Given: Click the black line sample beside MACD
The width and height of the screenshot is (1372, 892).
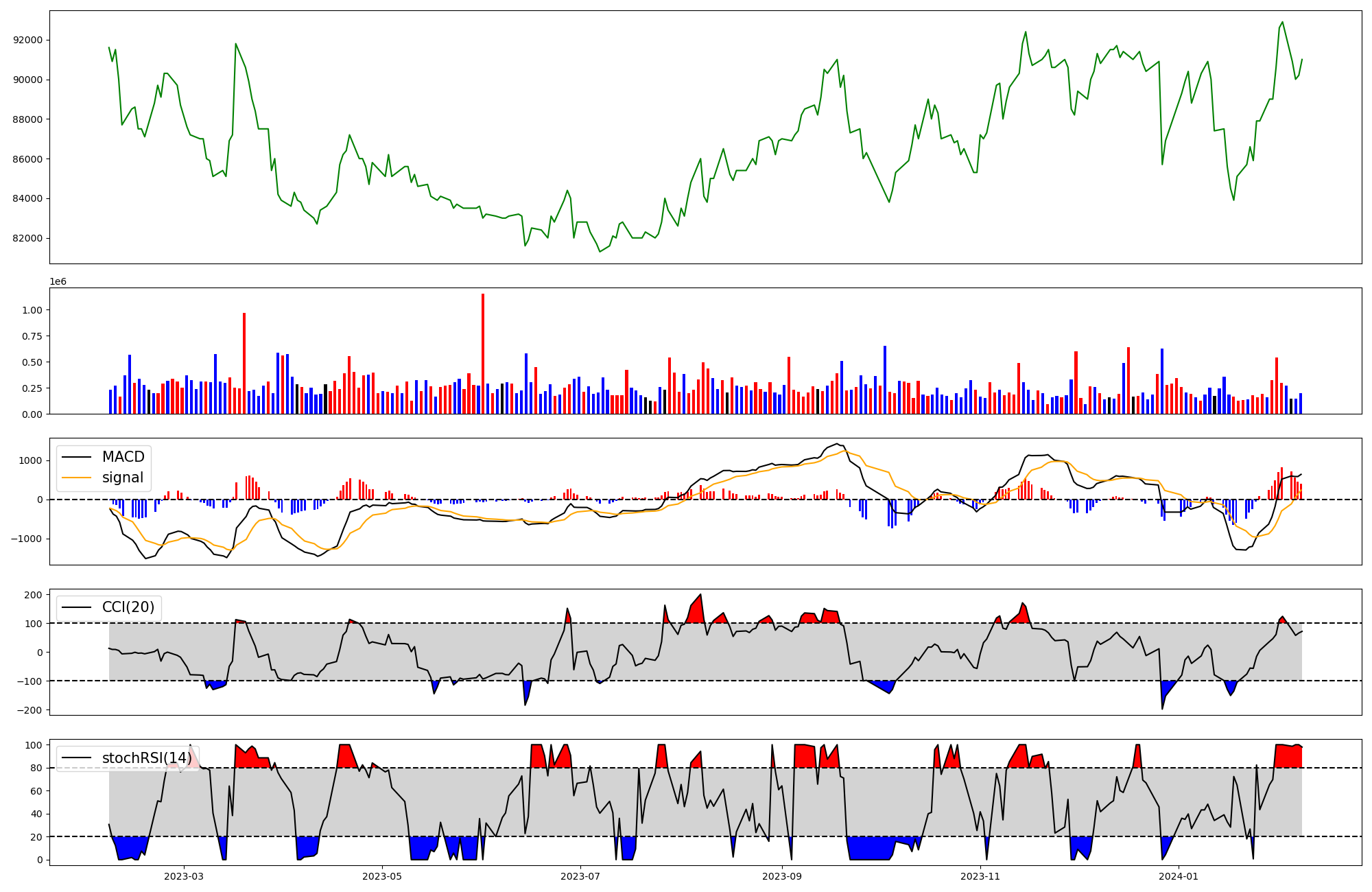Looking at the screenshot, I should 76,458.
